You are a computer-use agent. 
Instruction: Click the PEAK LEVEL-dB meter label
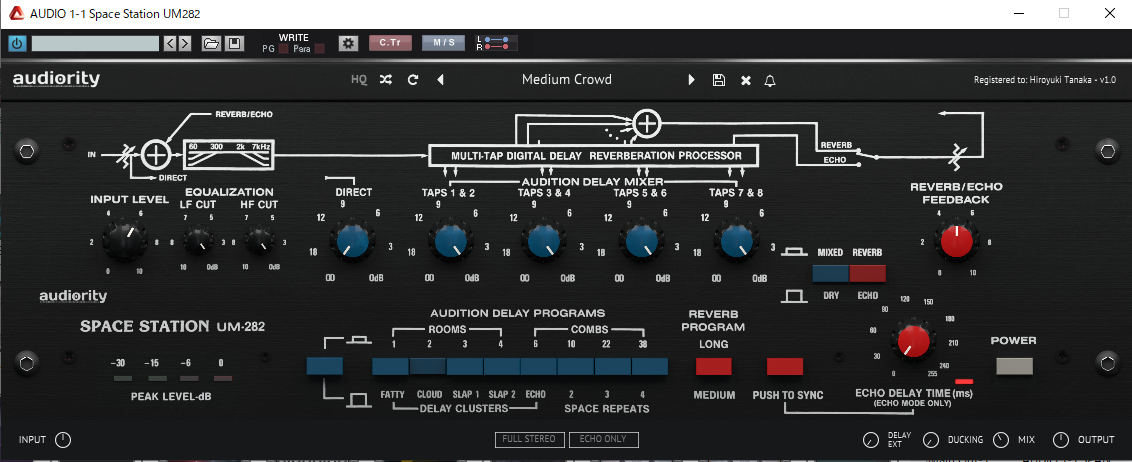coord(171,396)
